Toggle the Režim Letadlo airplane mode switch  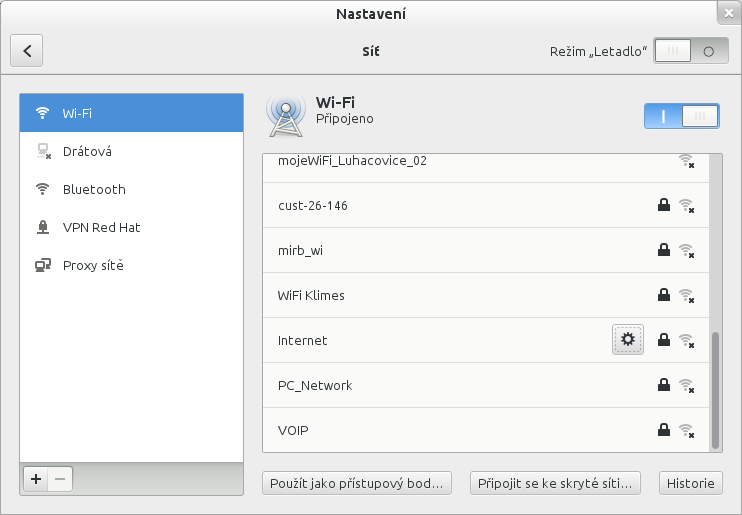pos(691,51)
